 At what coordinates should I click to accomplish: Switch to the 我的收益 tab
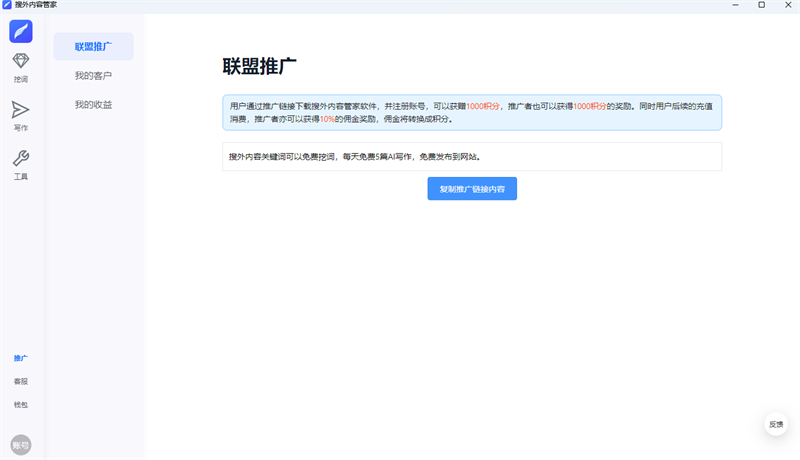pyautogui.click(x=93, y=105)
